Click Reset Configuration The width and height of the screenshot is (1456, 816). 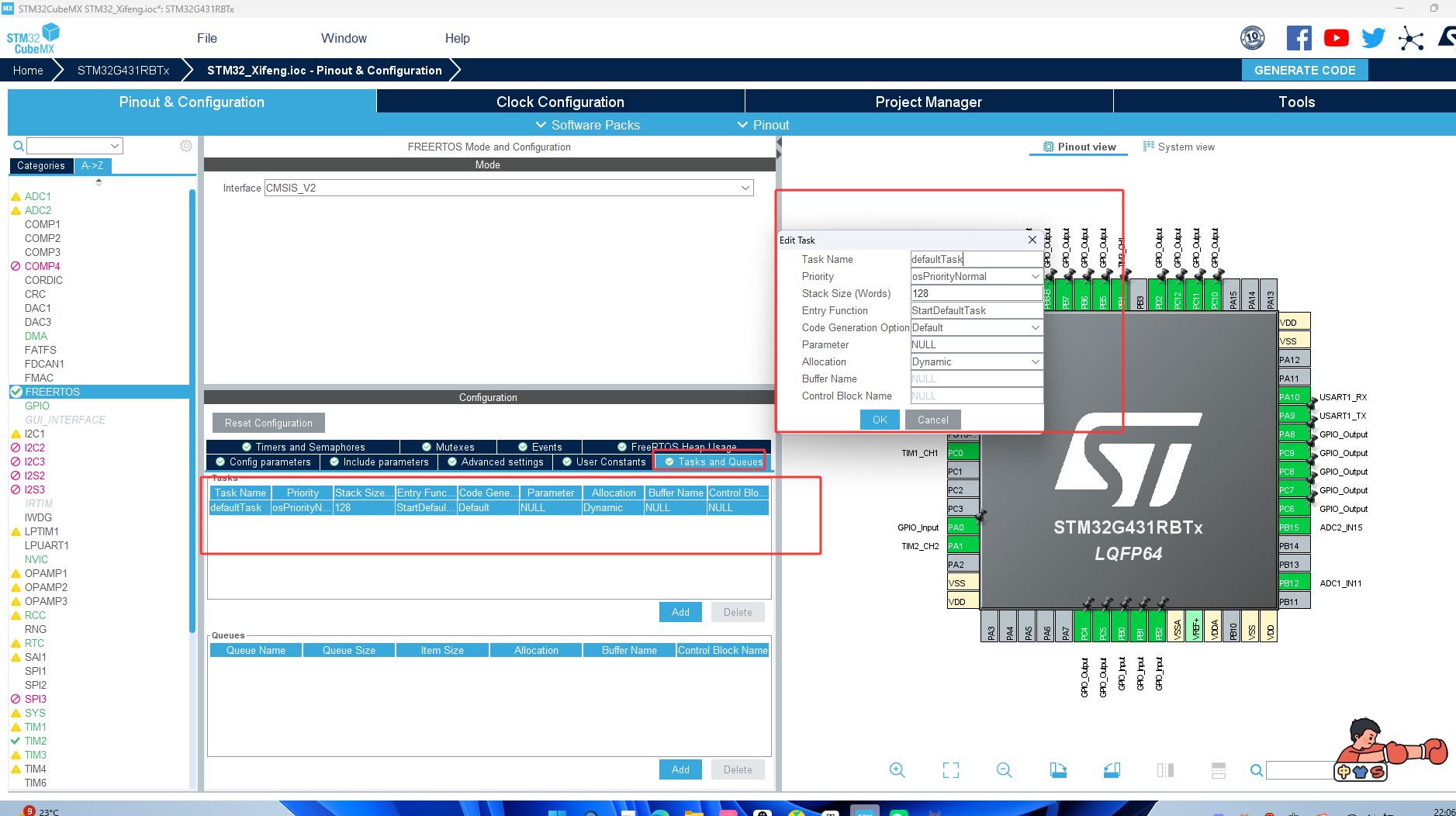tap(268, 423)
